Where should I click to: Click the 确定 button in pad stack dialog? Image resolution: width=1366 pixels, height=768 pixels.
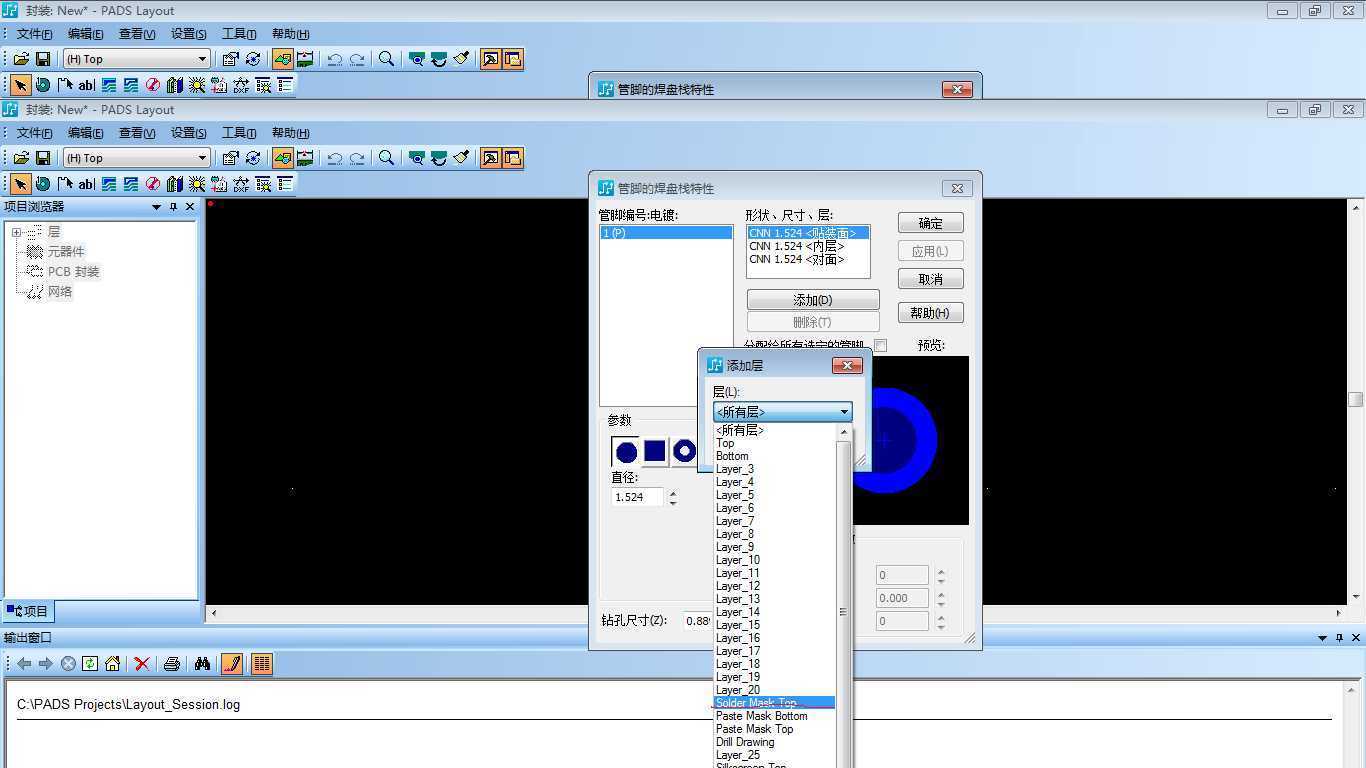pos(930,223)
